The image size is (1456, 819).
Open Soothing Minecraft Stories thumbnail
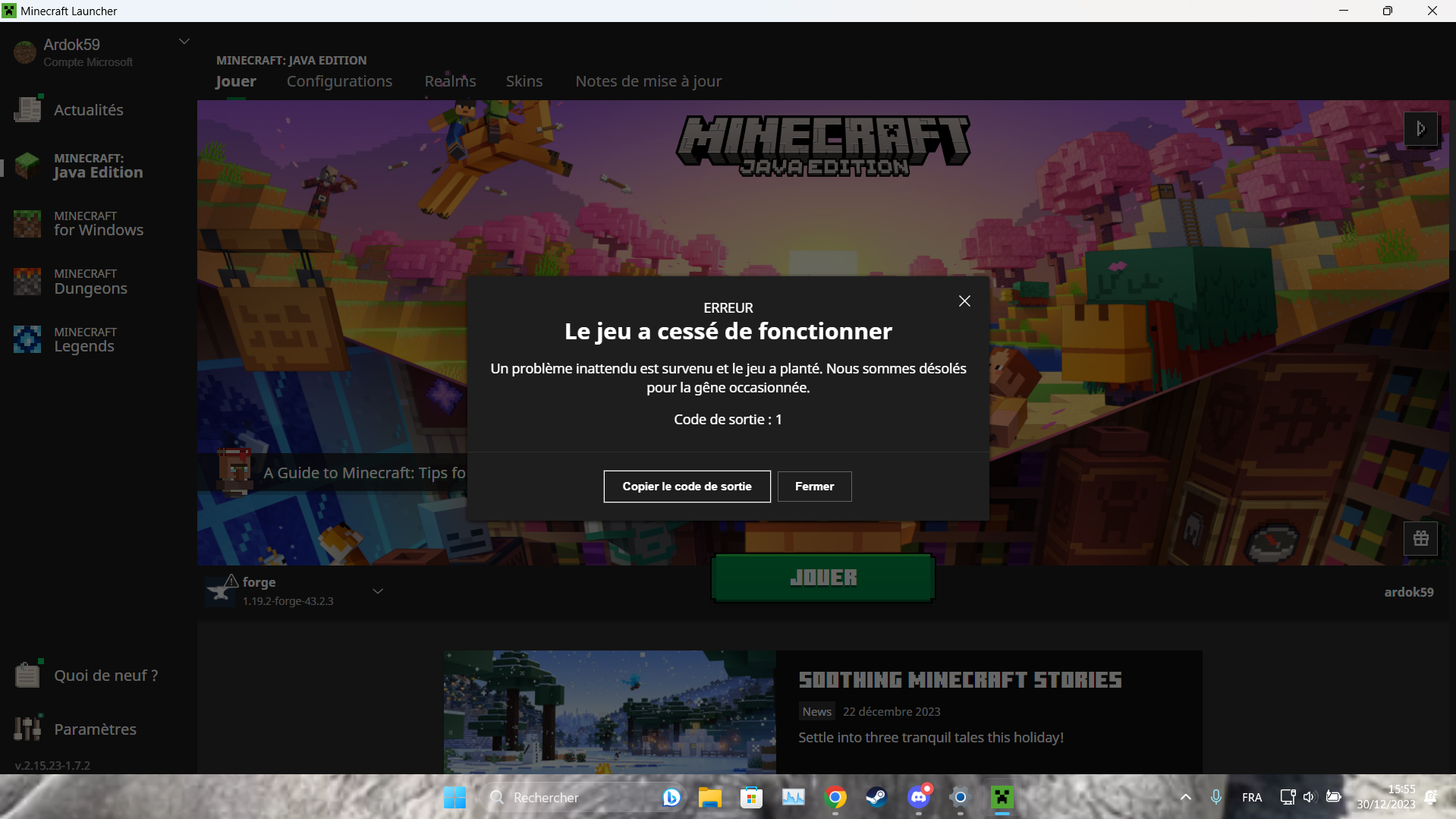tap(610, 712)
